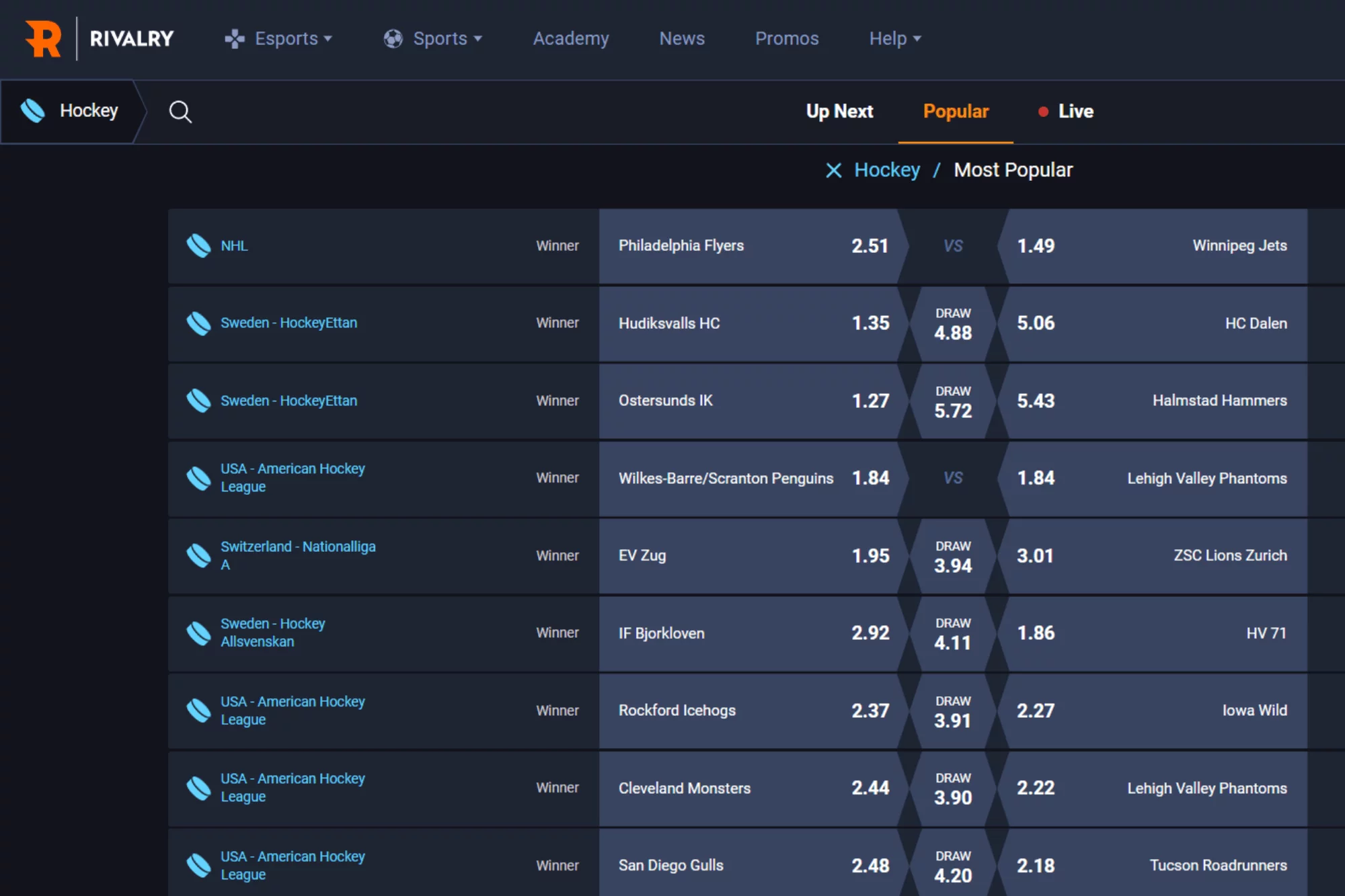
Task: Expand the Help dropdown menu
Action: tap(895, 39)
